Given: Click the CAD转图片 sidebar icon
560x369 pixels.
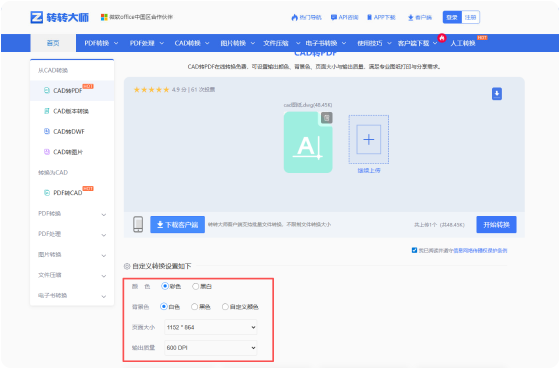Looking at the screenshot, I should (46, 152).
